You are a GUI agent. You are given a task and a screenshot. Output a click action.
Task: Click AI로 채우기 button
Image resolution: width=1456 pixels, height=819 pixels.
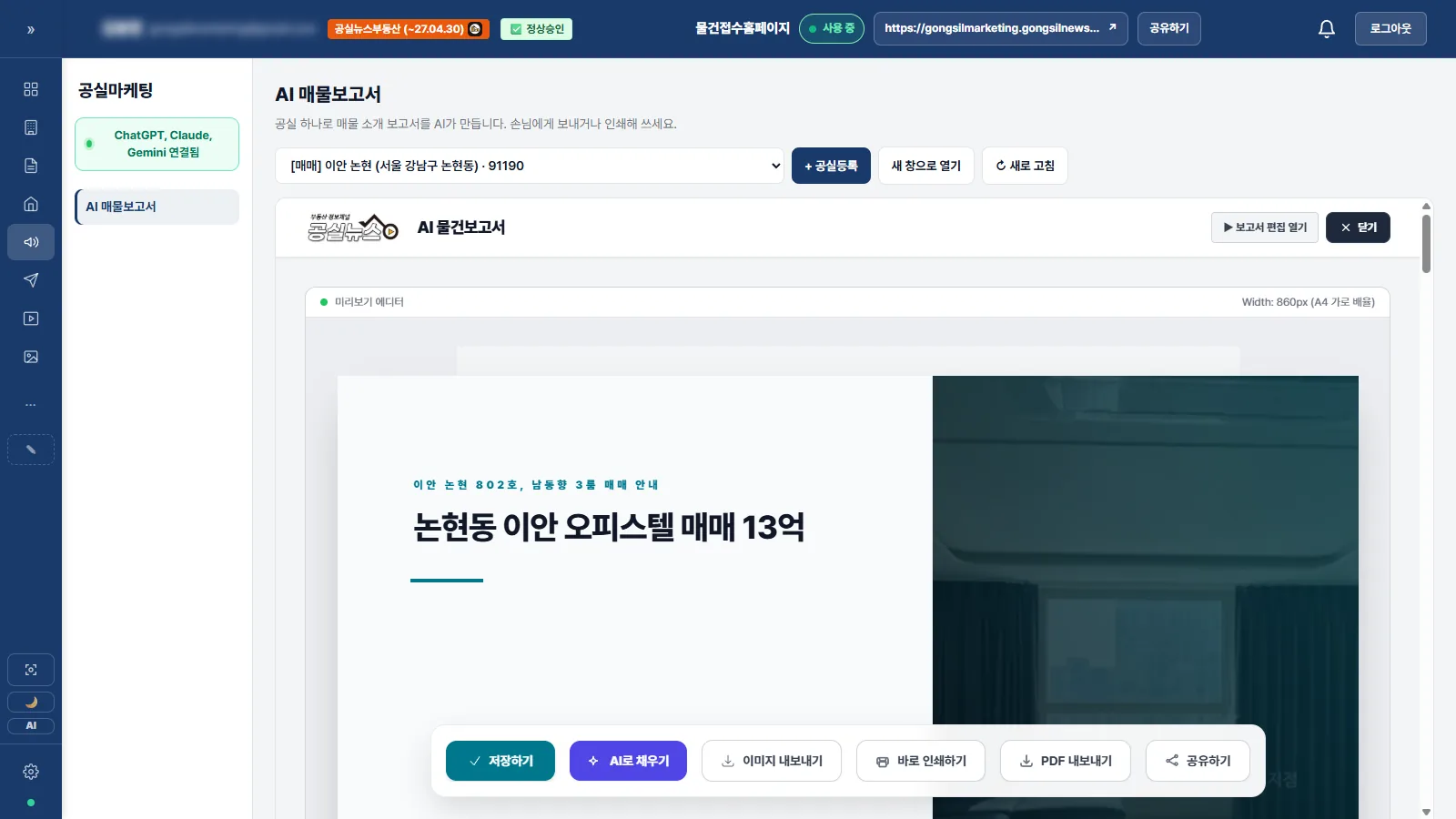pyautogui.click(x=628, y=761)
